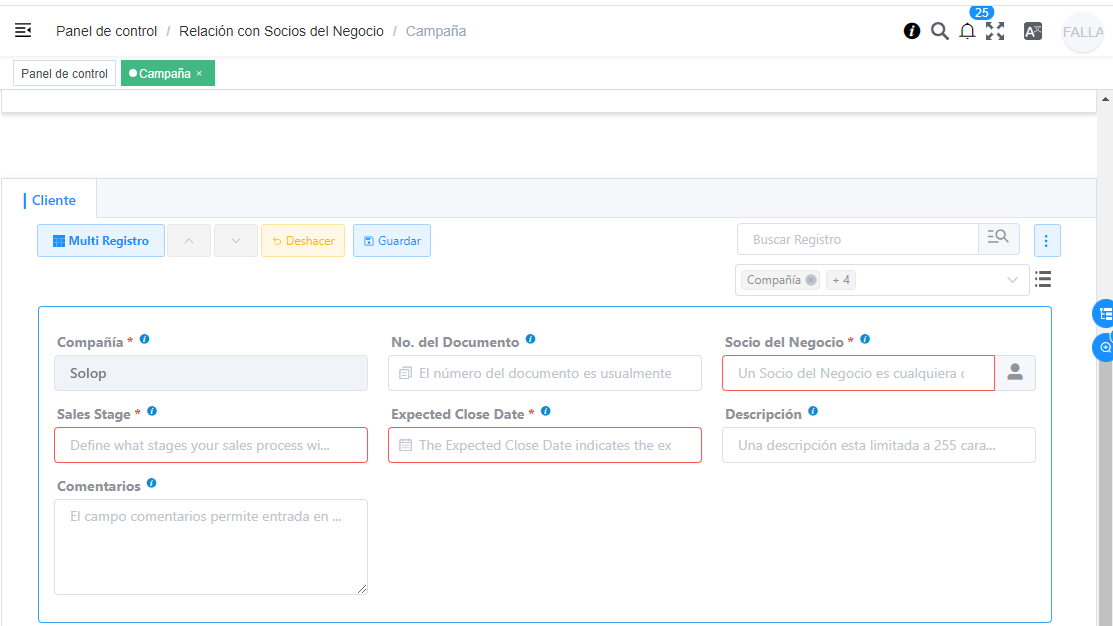Open the notifications bell icon
The height and width of the screenshot is (626, 1113).
click(967, 32)
